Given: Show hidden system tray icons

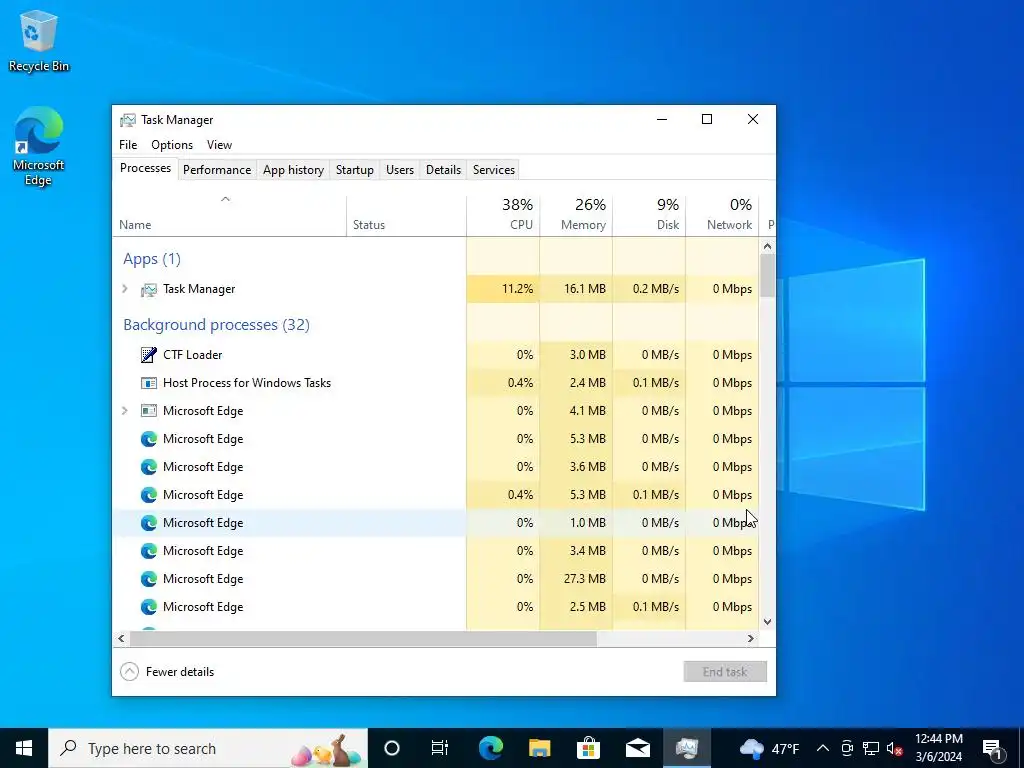Looking at the screenshot, I should click(823, 748).
